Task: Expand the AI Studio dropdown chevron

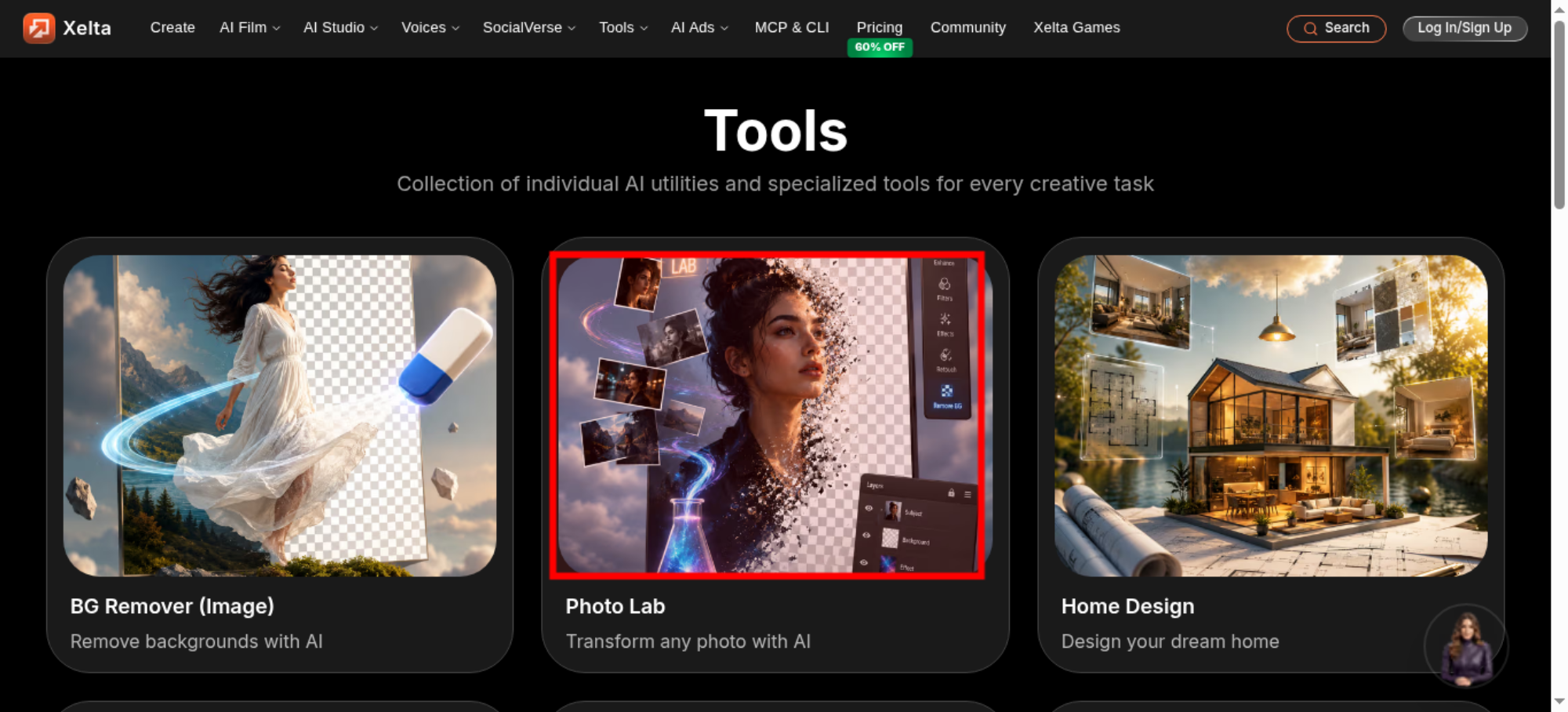Action: click(374, 28)
